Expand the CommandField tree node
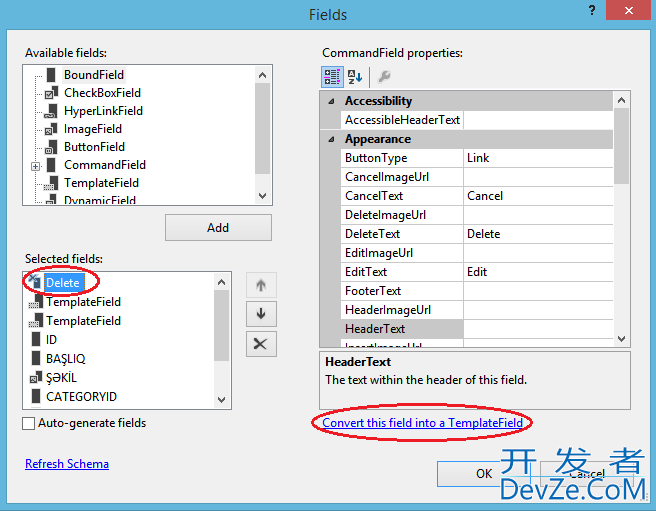This screenshot has width=656, height=511. point(36,166)
